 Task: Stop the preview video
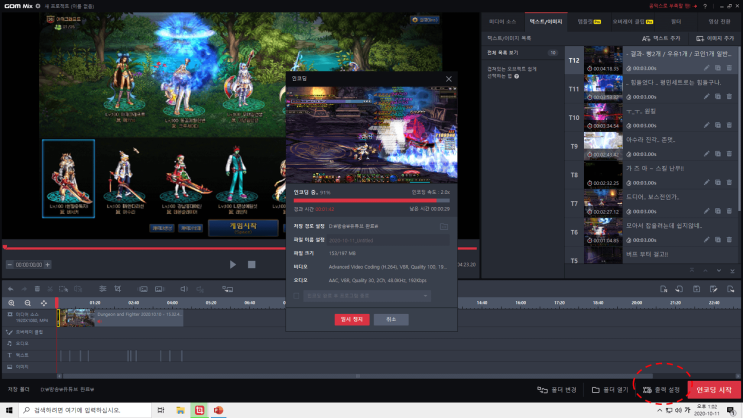252,264
